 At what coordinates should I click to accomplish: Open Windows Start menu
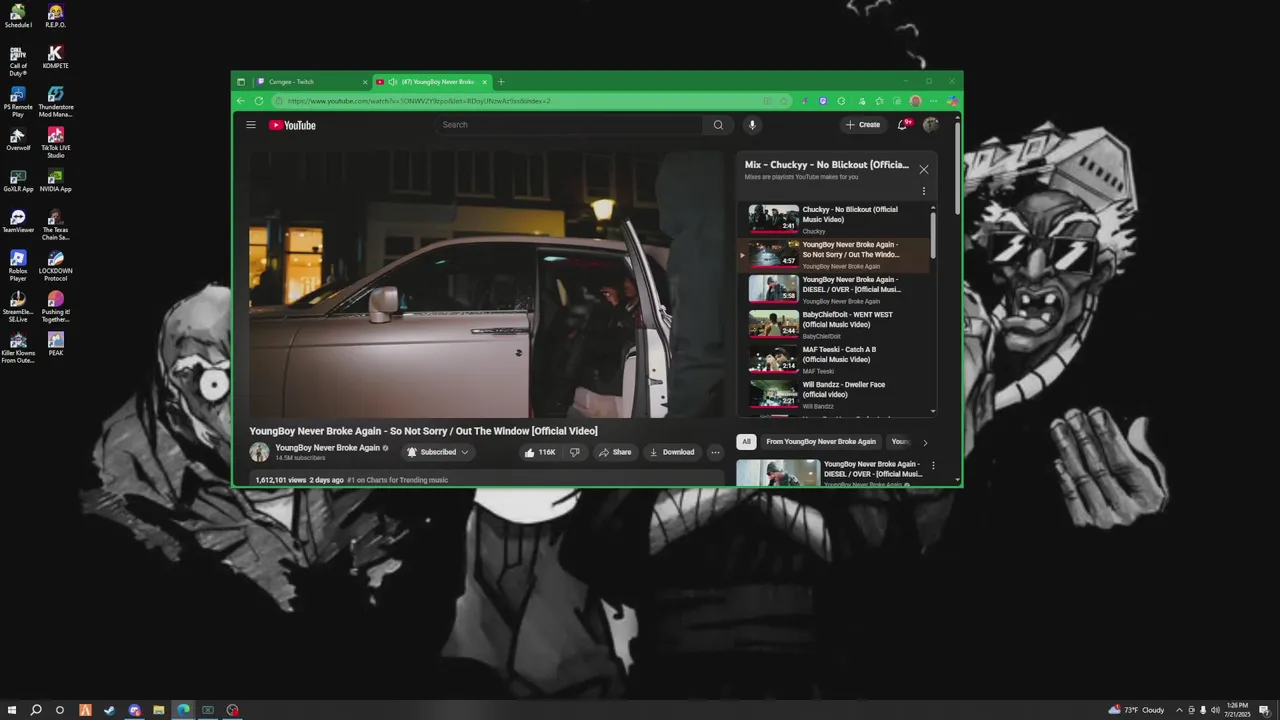pos(10,710)
